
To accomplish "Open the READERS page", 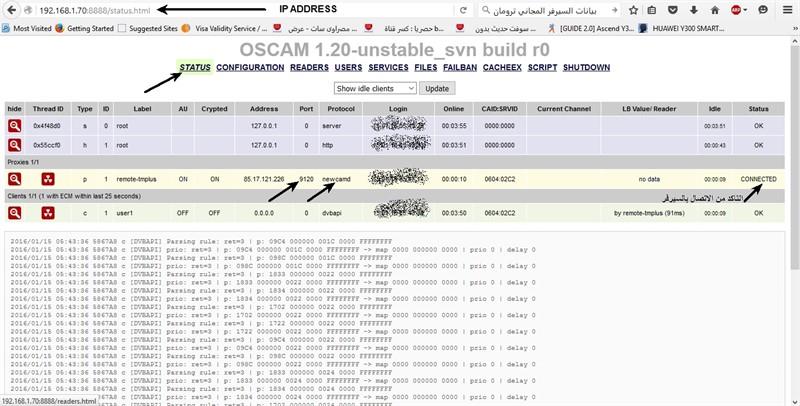I will pyautogui.click(x=309, y=67).
